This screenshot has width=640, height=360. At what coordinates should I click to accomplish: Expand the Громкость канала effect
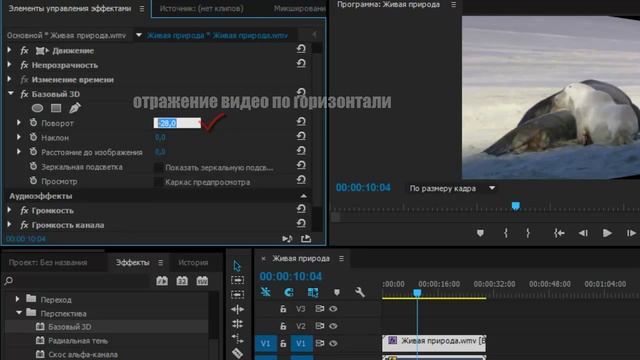(x=9, y=224)
